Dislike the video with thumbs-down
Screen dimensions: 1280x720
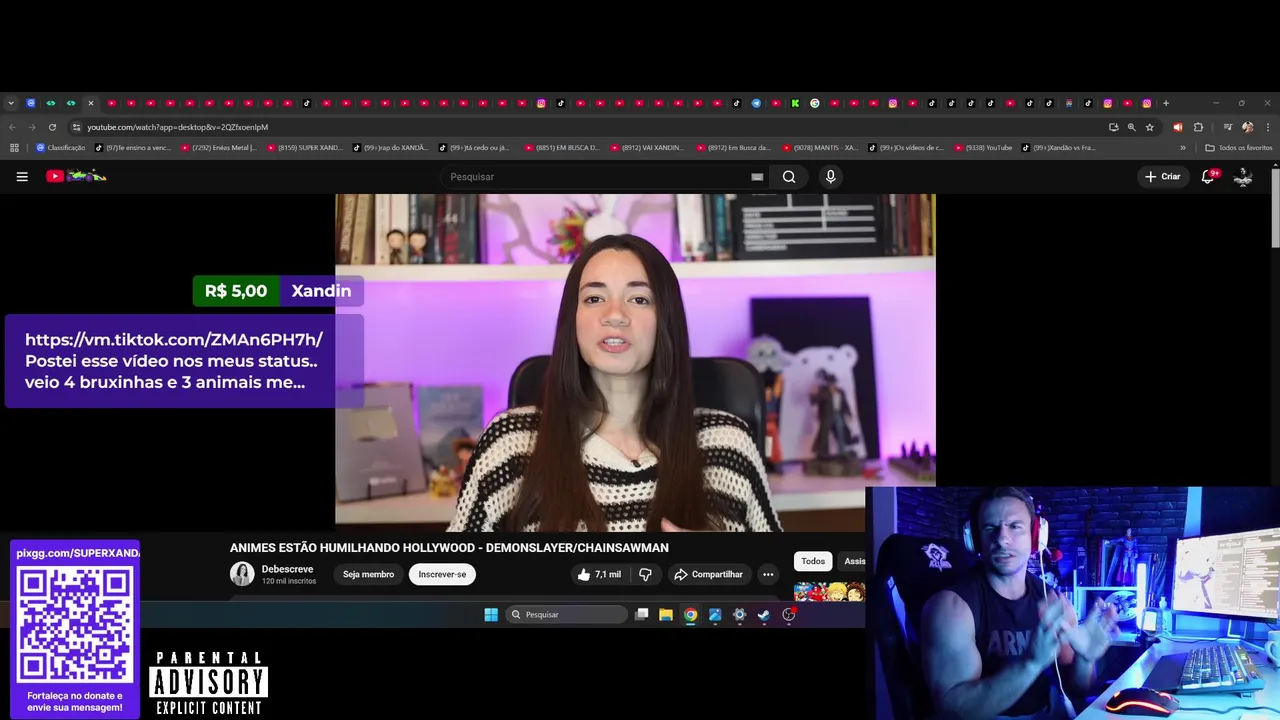(x=645, y=574)
